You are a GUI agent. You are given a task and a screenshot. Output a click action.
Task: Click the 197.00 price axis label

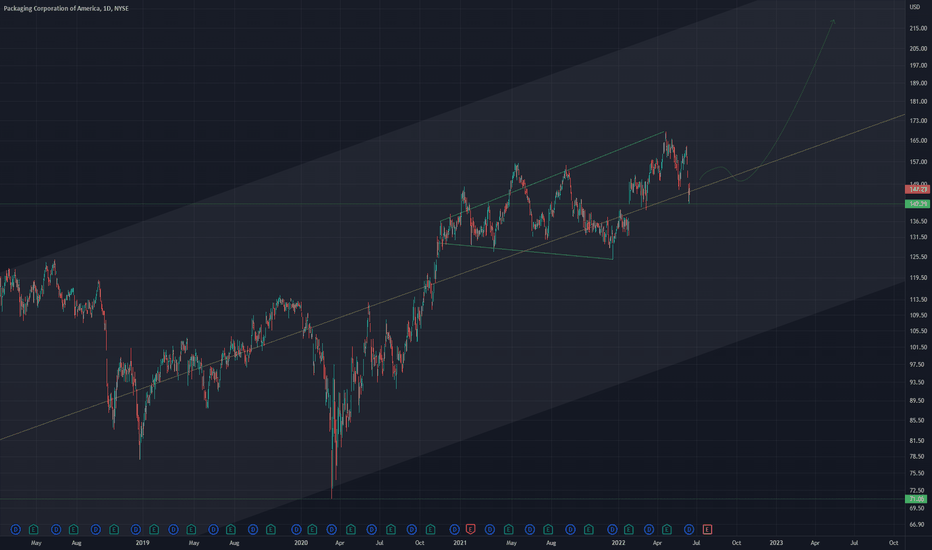[918, 66]
